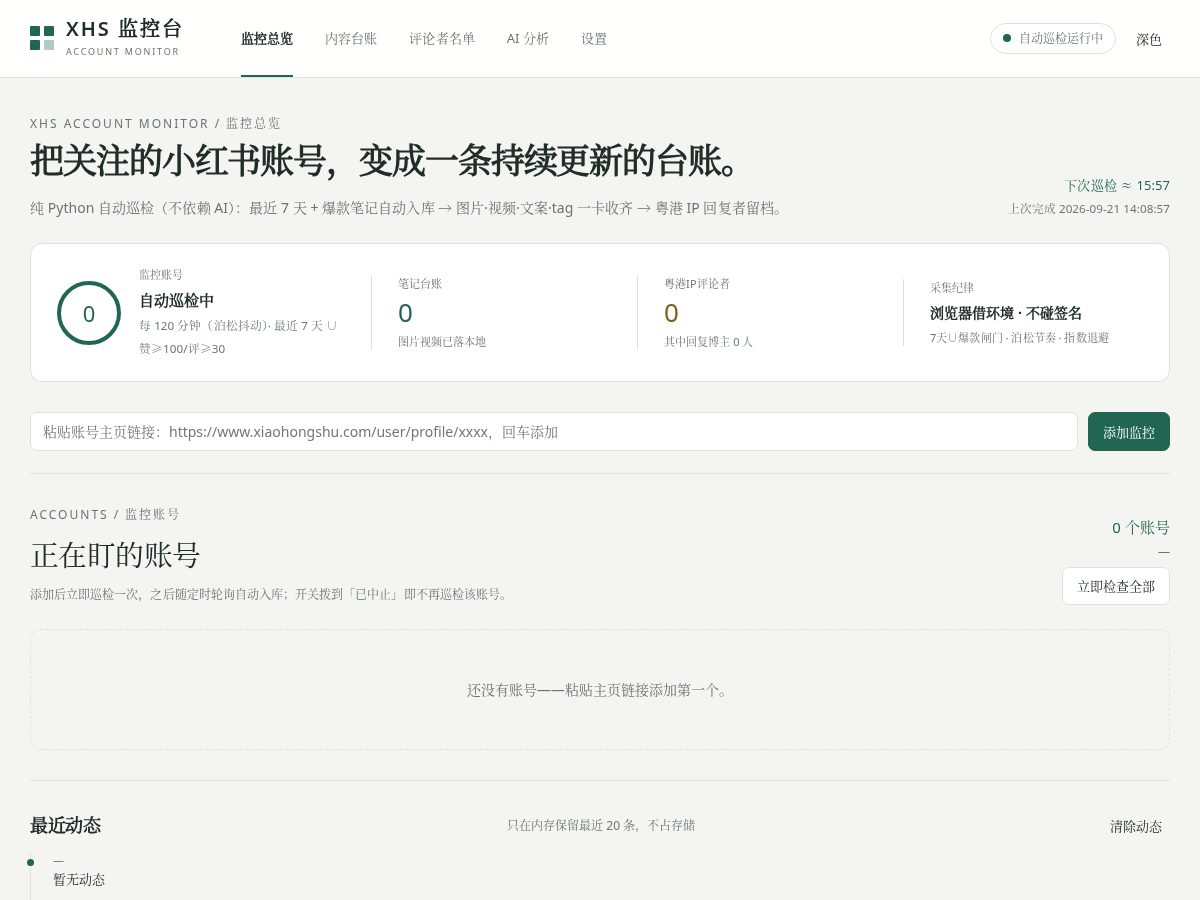Click the account profile link input field
Image resolution: width=1200 pixels, height=900 pixels.
(x=554, y=432)
